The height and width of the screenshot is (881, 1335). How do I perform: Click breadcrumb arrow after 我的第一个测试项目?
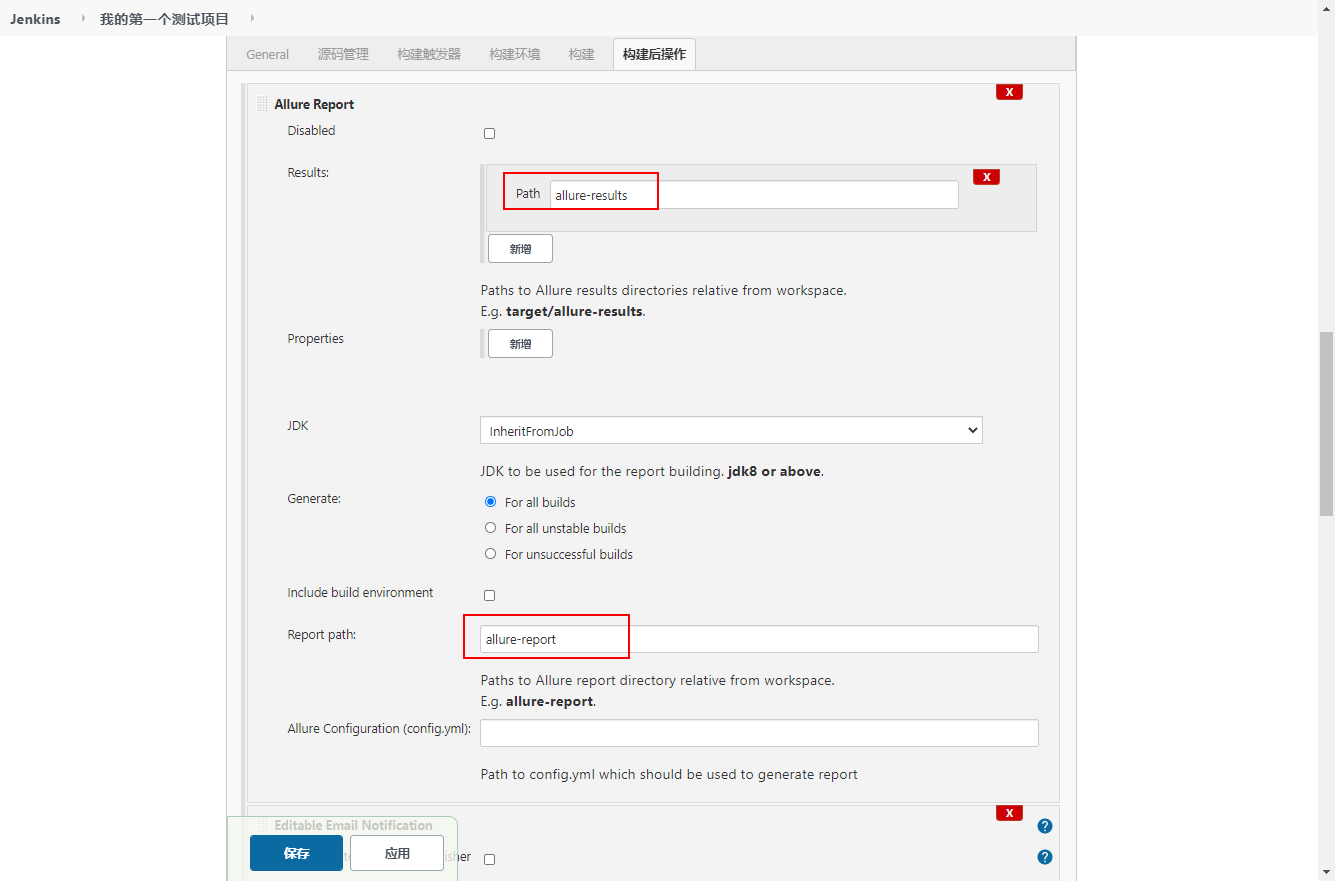pos(251,18)
